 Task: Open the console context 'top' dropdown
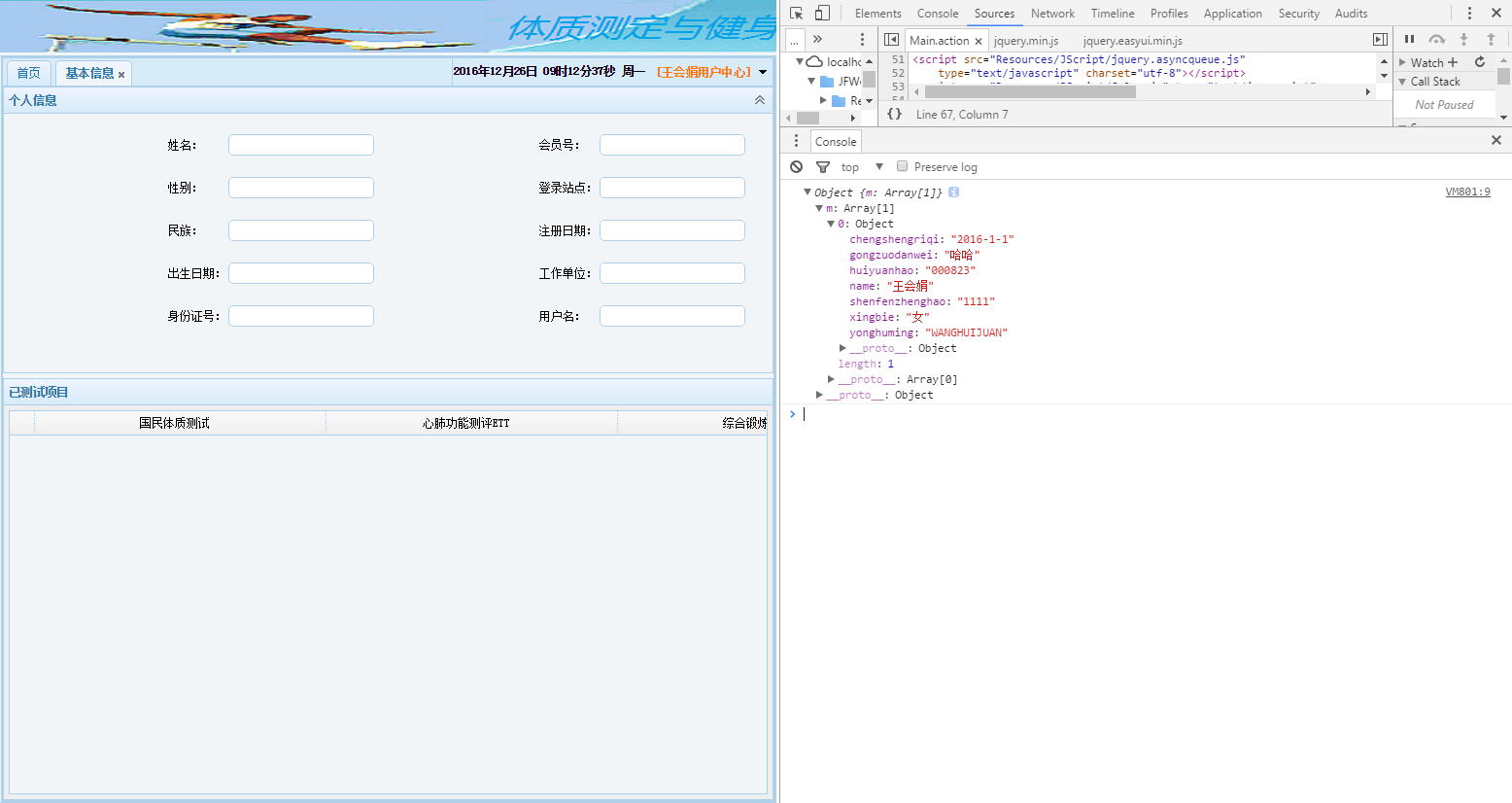pyautogui.click(x=862, y=167)
